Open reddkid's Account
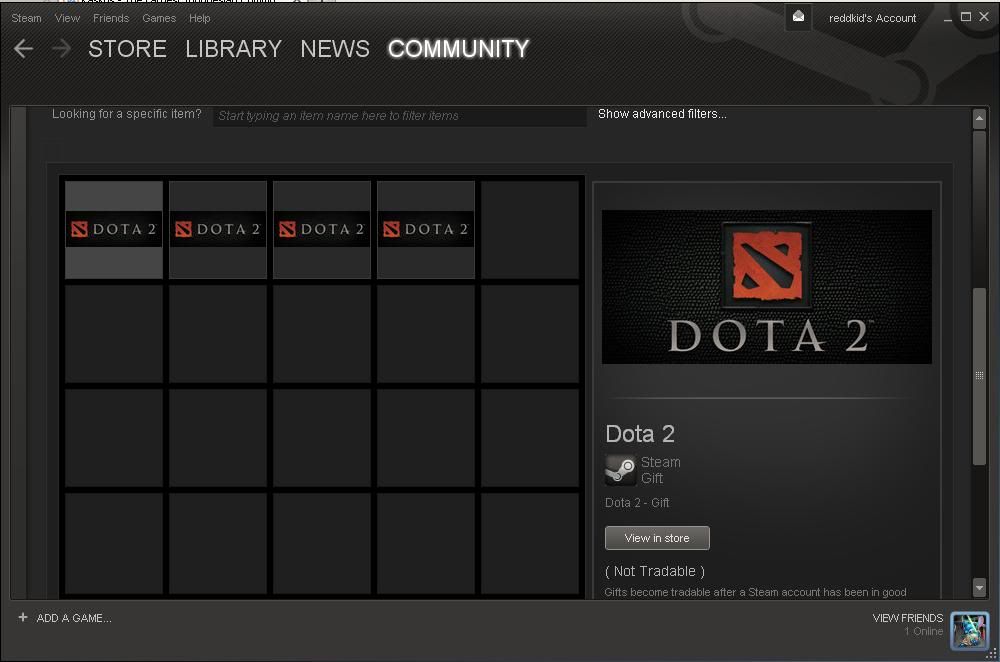 coord(872,18)
